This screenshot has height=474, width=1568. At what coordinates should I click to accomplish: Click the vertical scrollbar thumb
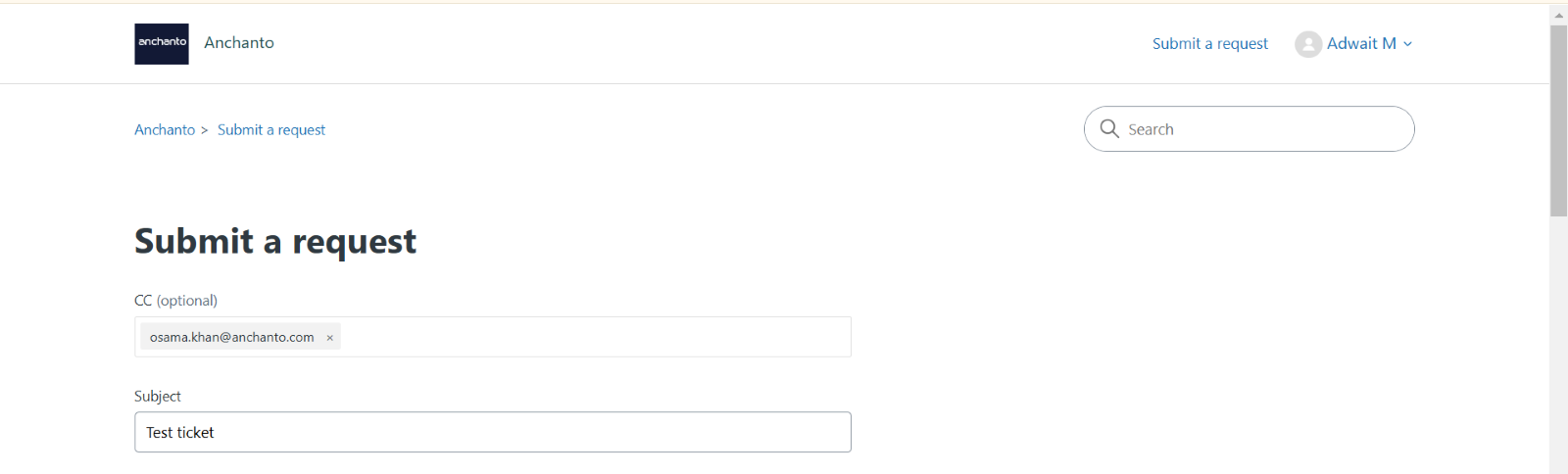point(1559,120)
